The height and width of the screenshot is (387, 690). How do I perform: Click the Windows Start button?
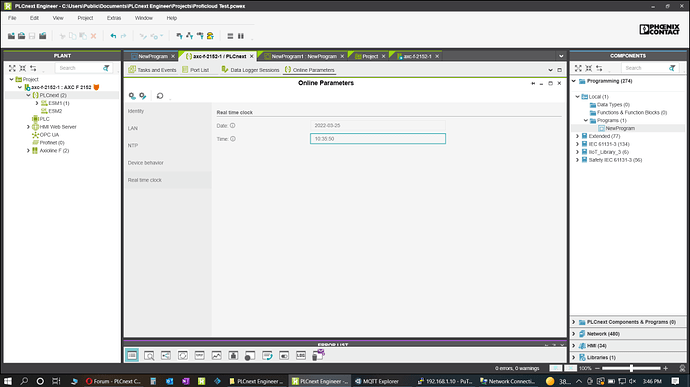click(8, 381)
